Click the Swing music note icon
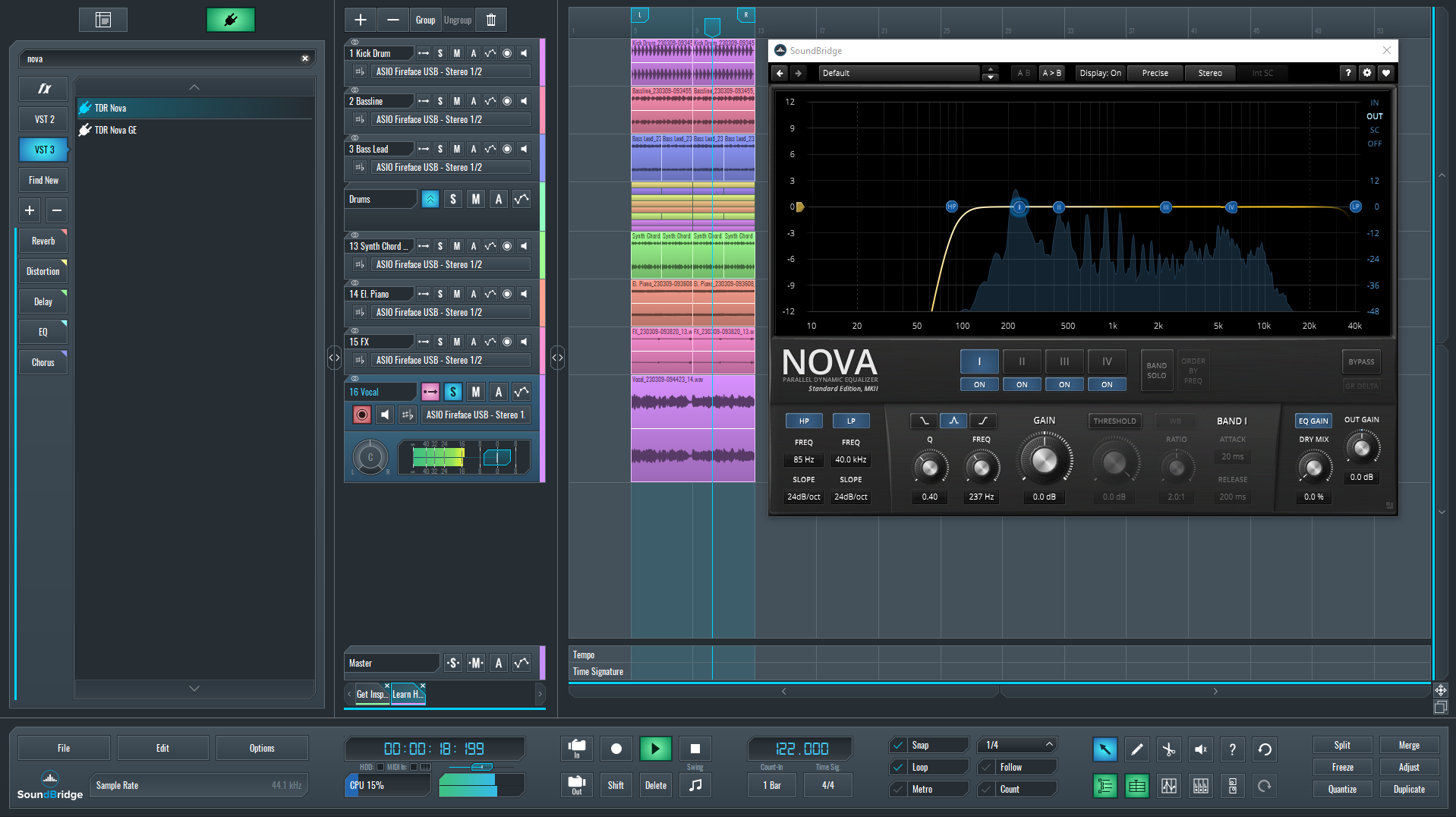Screen dimensions: 1456x817 [x=695, y=785]
